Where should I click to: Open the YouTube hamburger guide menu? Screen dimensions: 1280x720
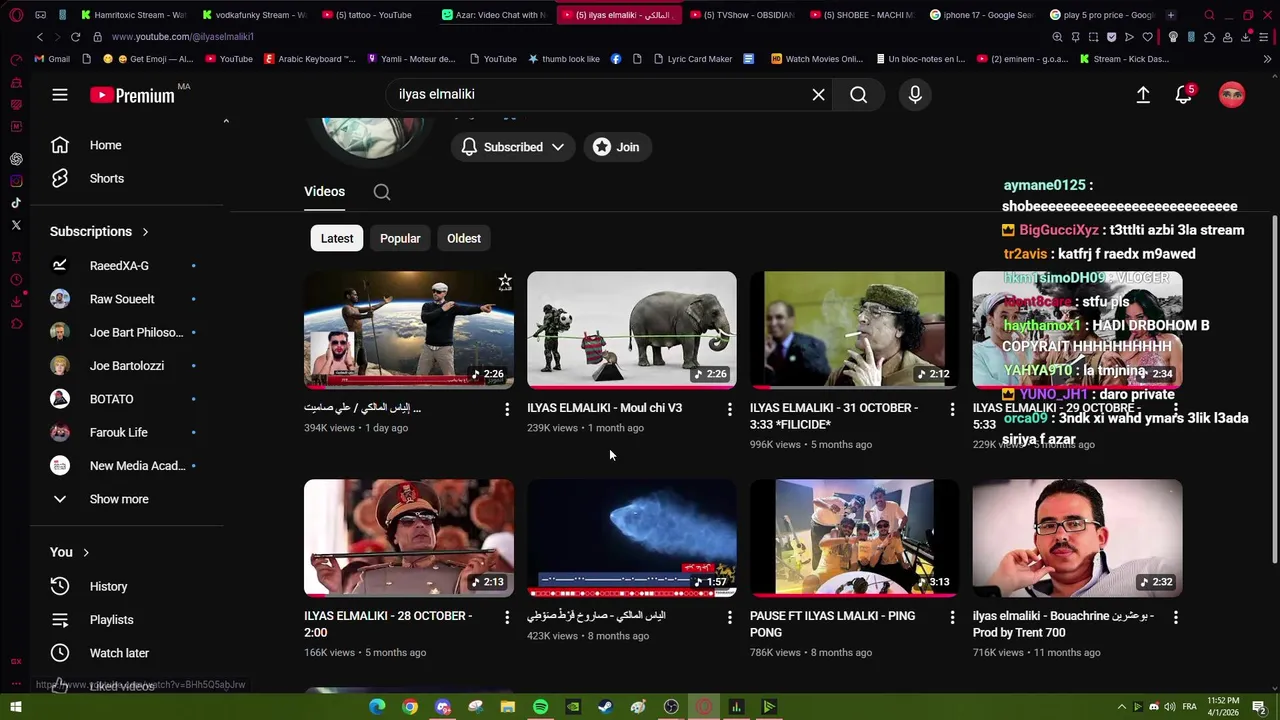(x=60, y=95)
